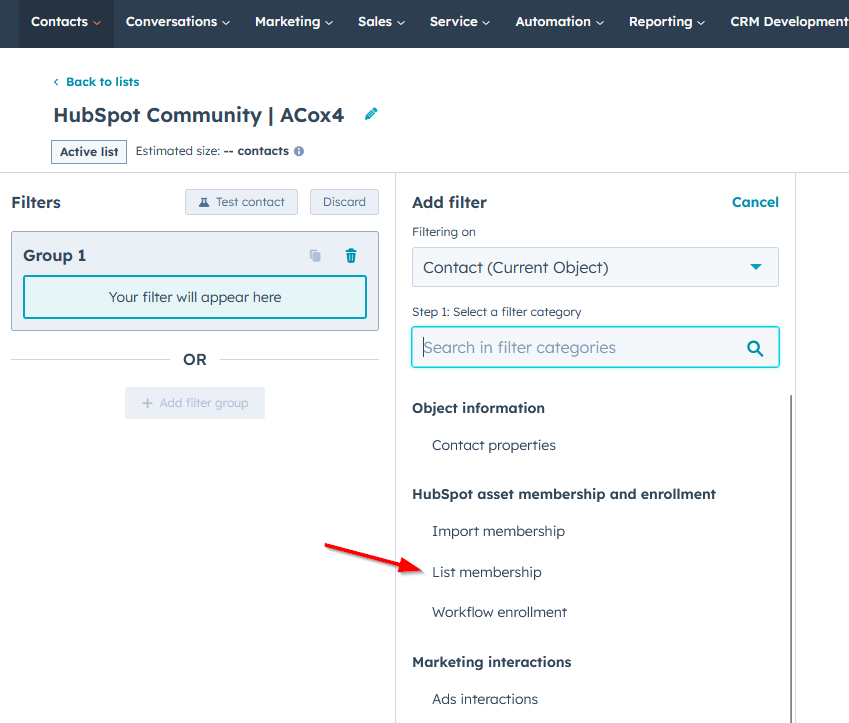Image resolution: width=849 pixels, height=723 pixels.
Task: Open the Contact (Current Object) dropdown
Action: click(594, 267)
